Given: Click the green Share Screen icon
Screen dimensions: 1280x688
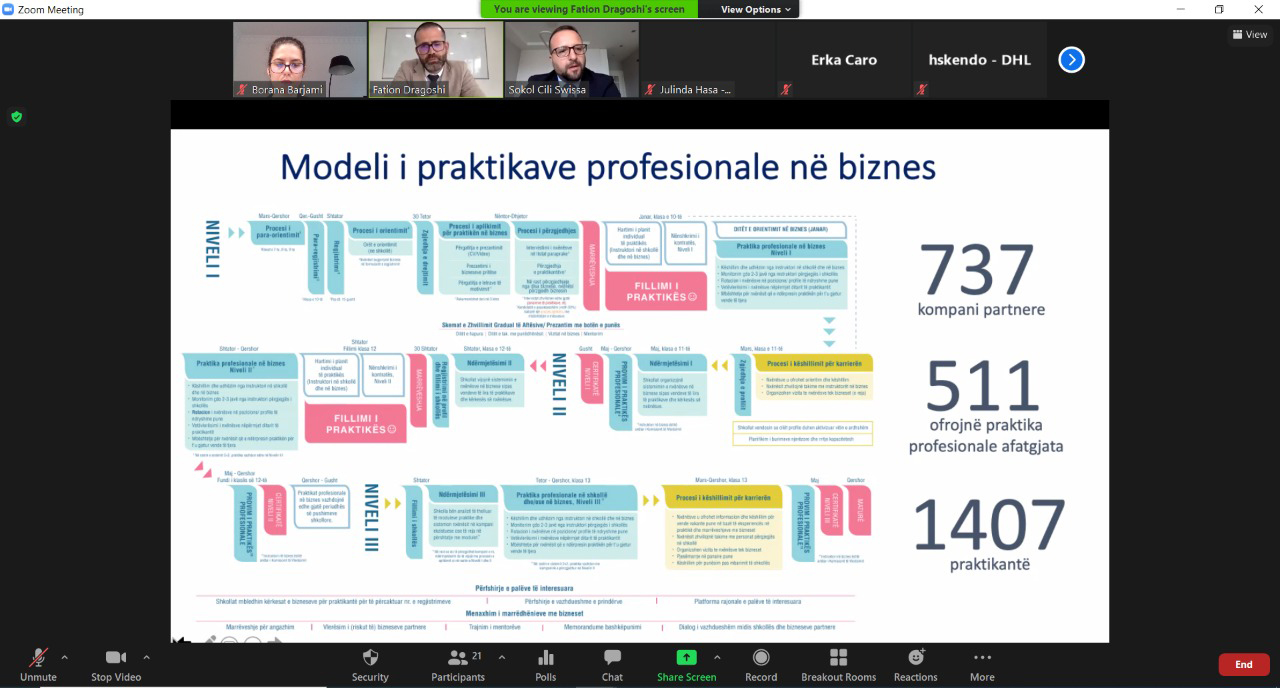Looking at the screenshot, I should point(686,658).
